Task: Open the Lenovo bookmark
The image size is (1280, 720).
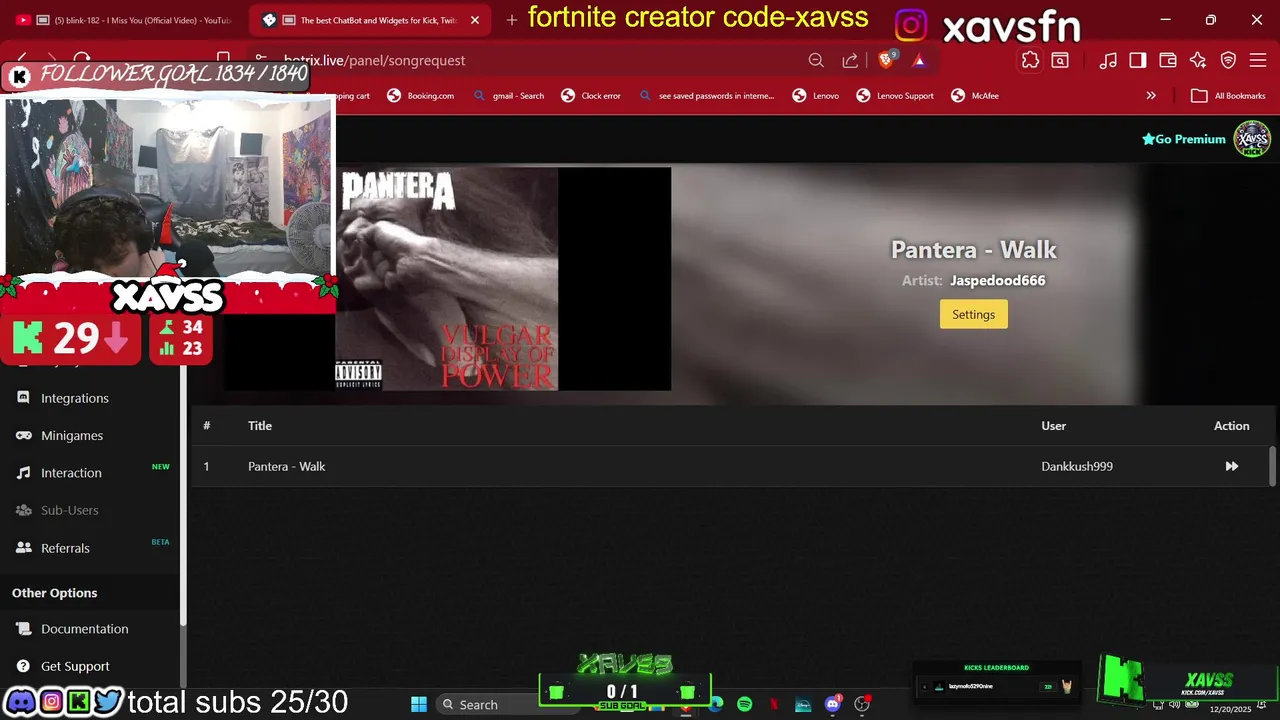Action: point(815,96)
